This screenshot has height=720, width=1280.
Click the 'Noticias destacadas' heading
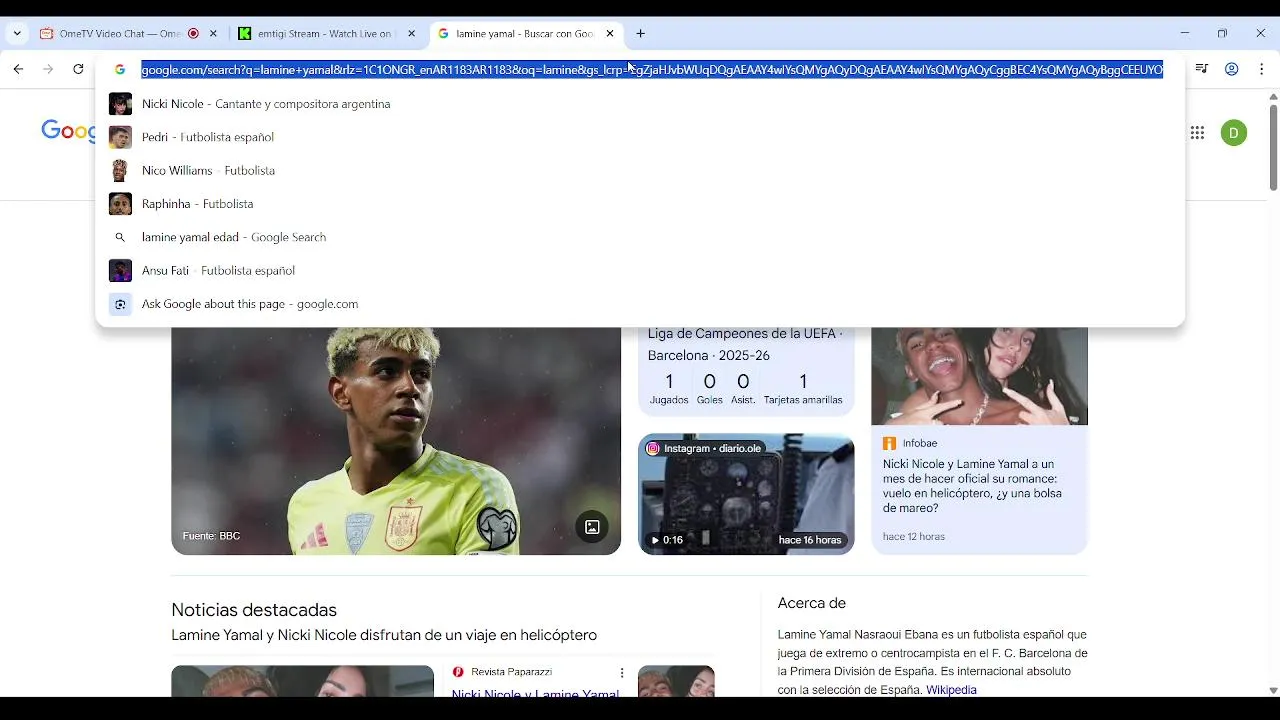pyautogui.click(x=254, y=610)
